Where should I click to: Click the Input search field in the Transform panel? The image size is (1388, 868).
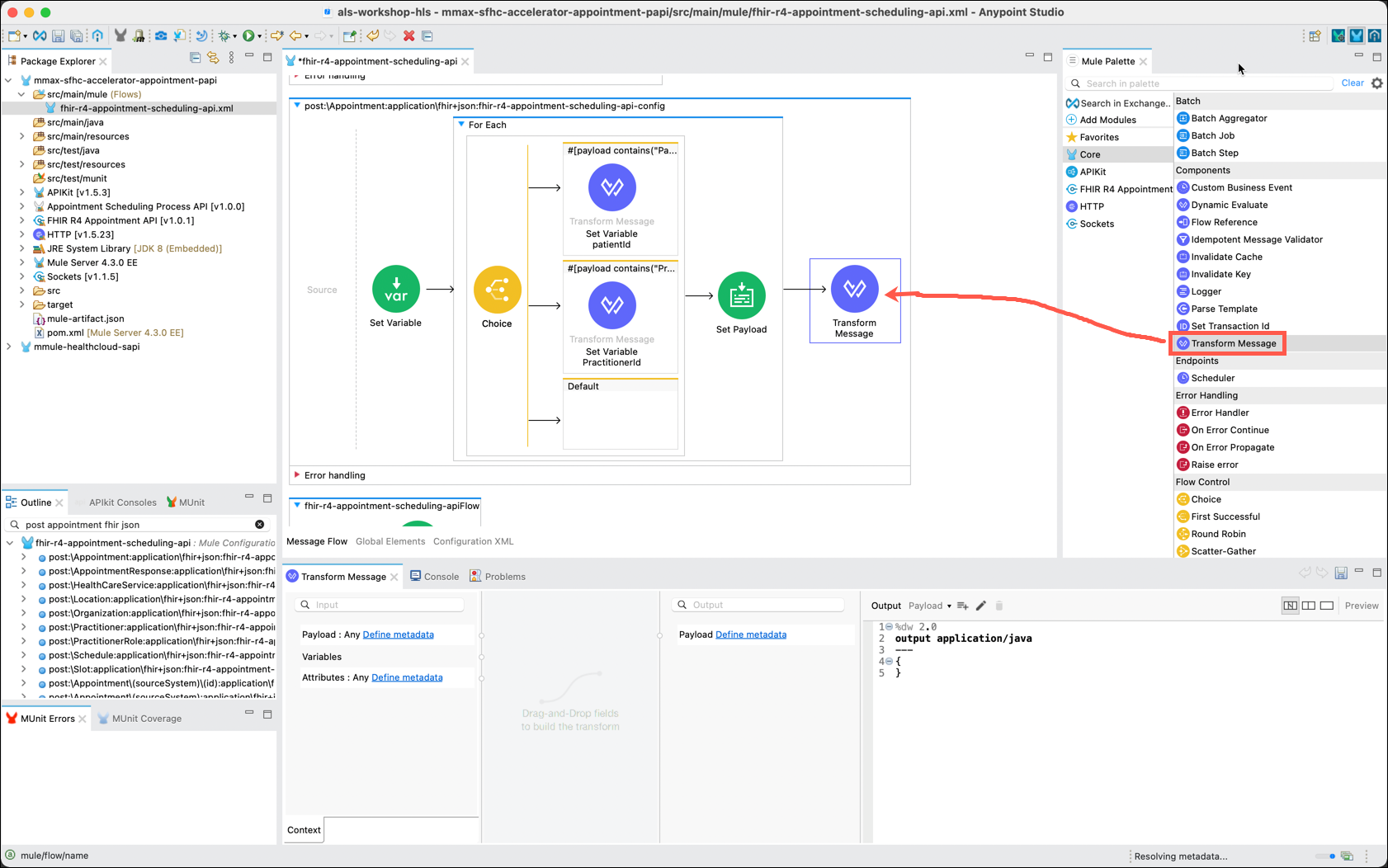(x=380, y=605)
